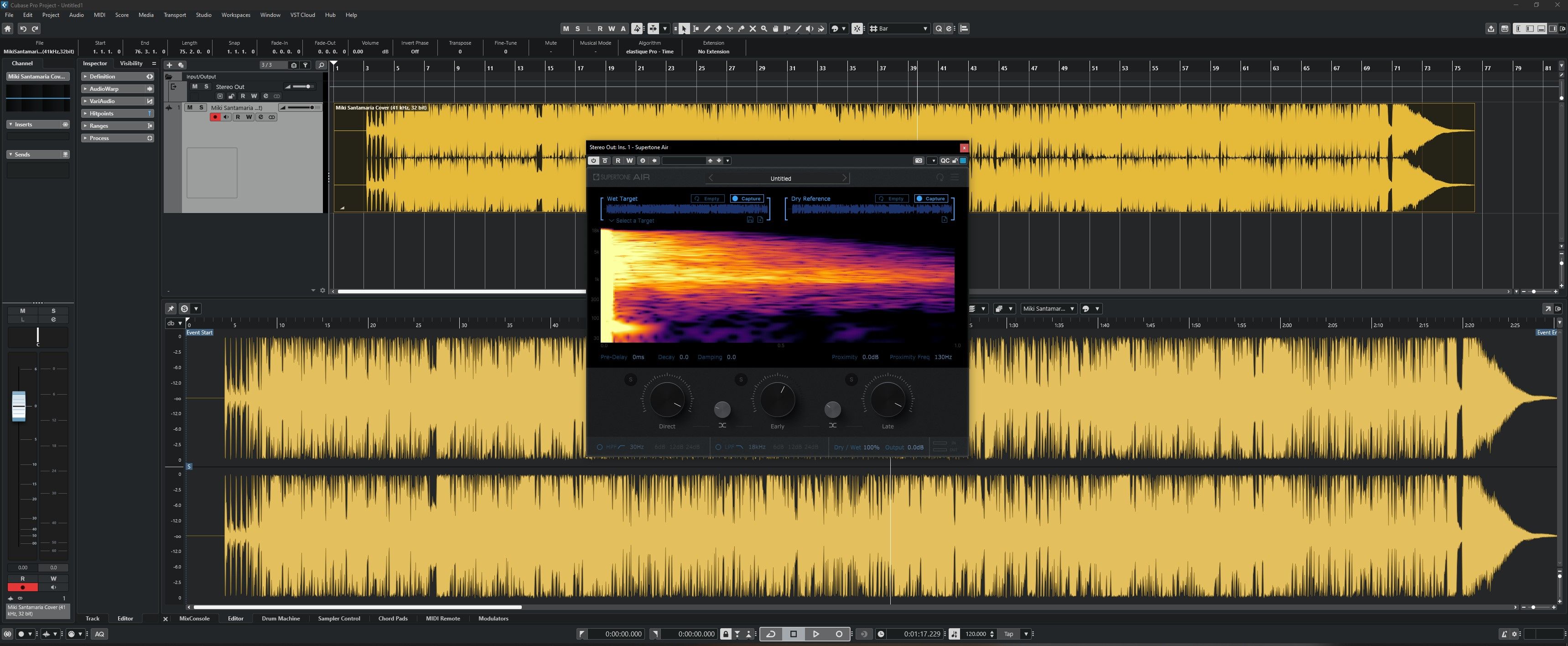The image size is (1568, 646).
Task: Select the Erase tool in the toolbar
Action: pos(719,28)
